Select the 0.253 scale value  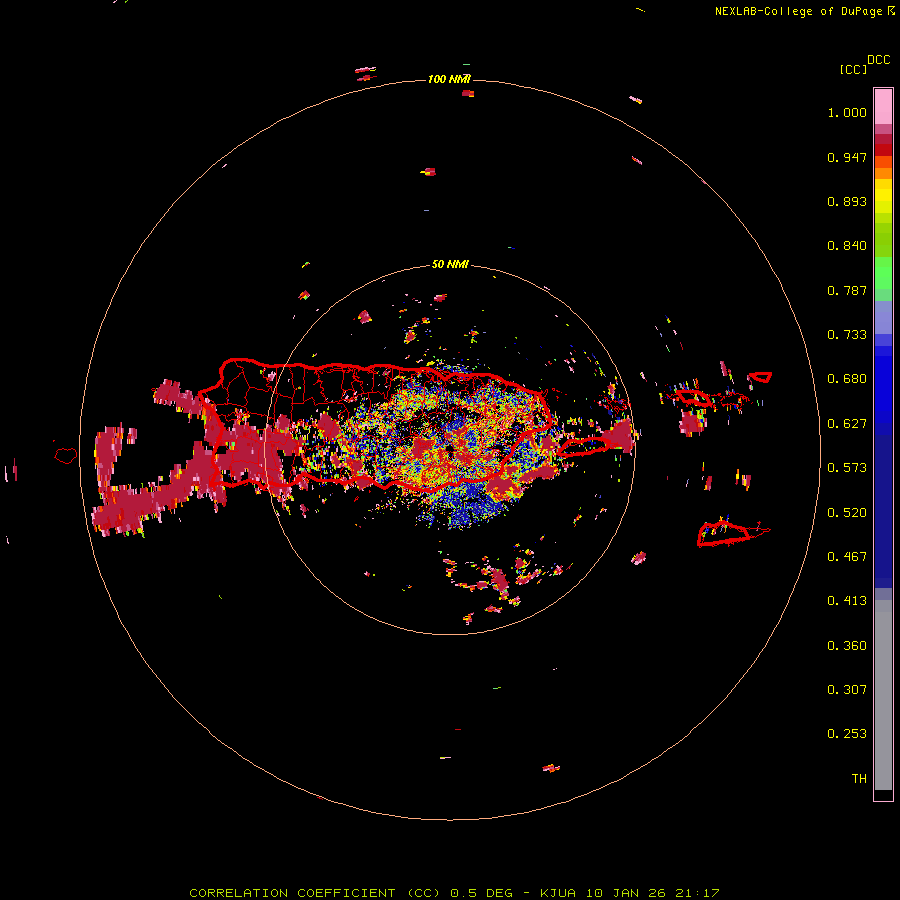pos(847,734)
